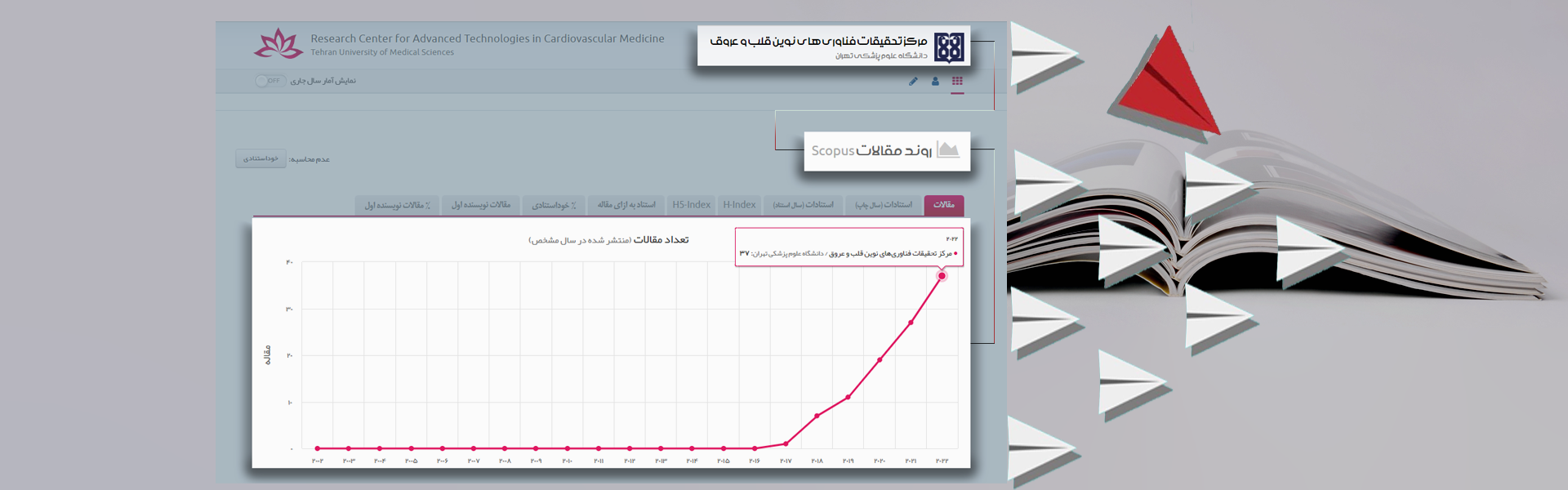1568x490 pixels.
Task: Click the user profile icon
Action: point(935,81)
